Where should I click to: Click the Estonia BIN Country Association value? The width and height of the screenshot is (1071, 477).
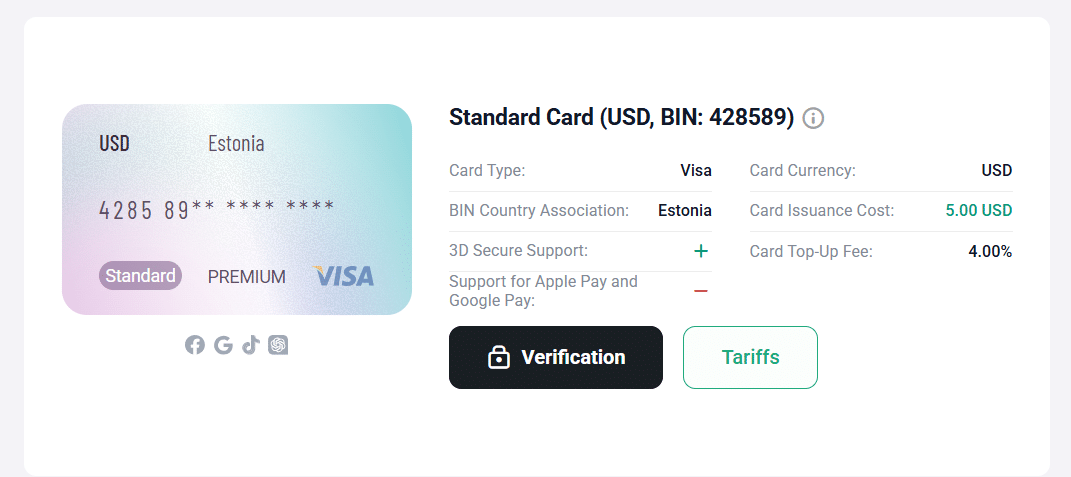tap(684, 211)
